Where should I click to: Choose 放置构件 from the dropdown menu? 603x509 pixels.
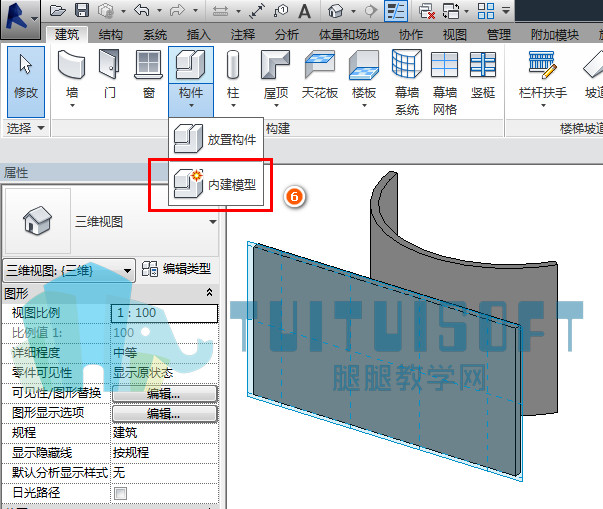216,139
